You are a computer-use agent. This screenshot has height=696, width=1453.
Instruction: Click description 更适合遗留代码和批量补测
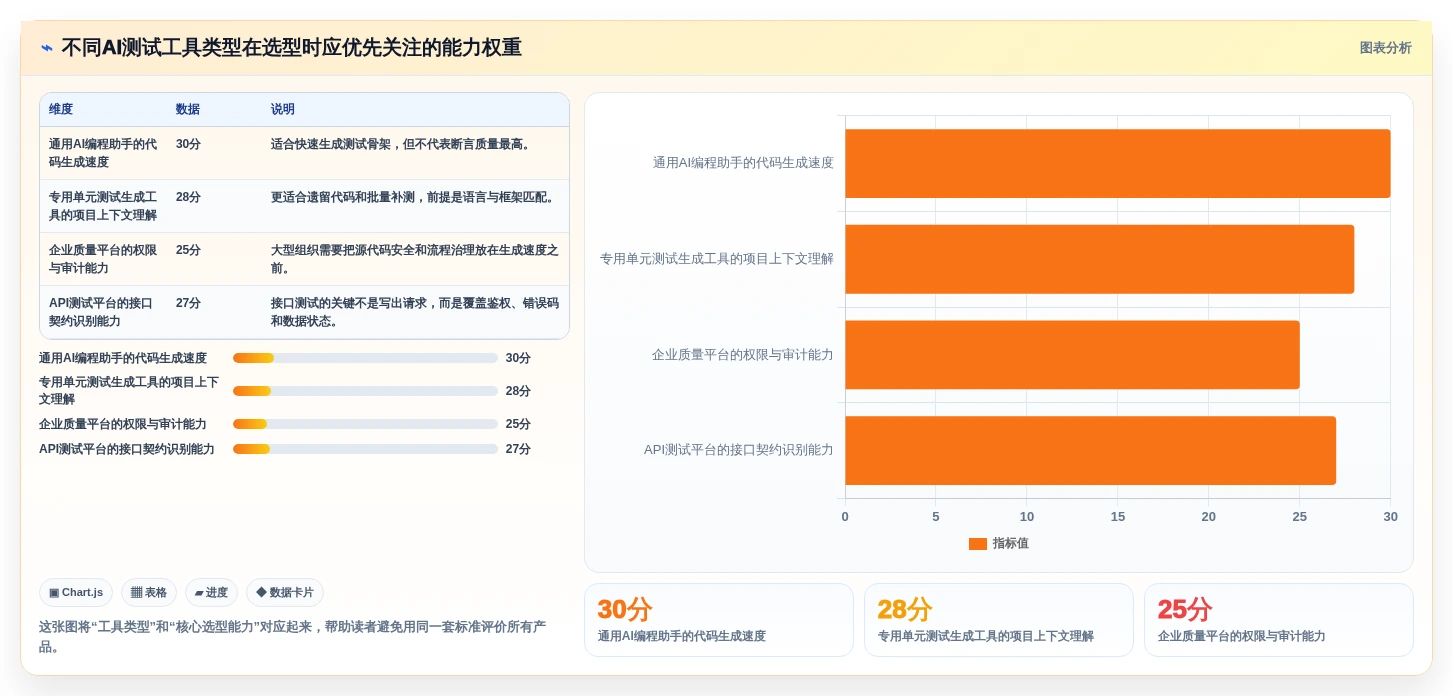414,197
